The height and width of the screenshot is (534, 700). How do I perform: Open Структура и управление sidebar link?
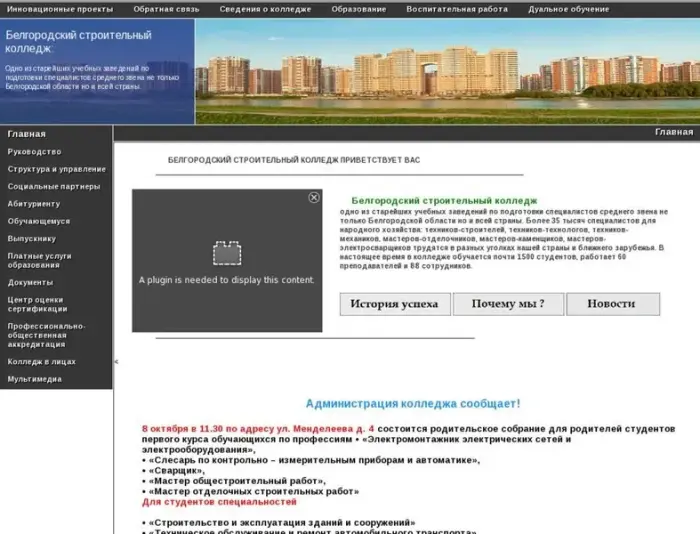56,169
